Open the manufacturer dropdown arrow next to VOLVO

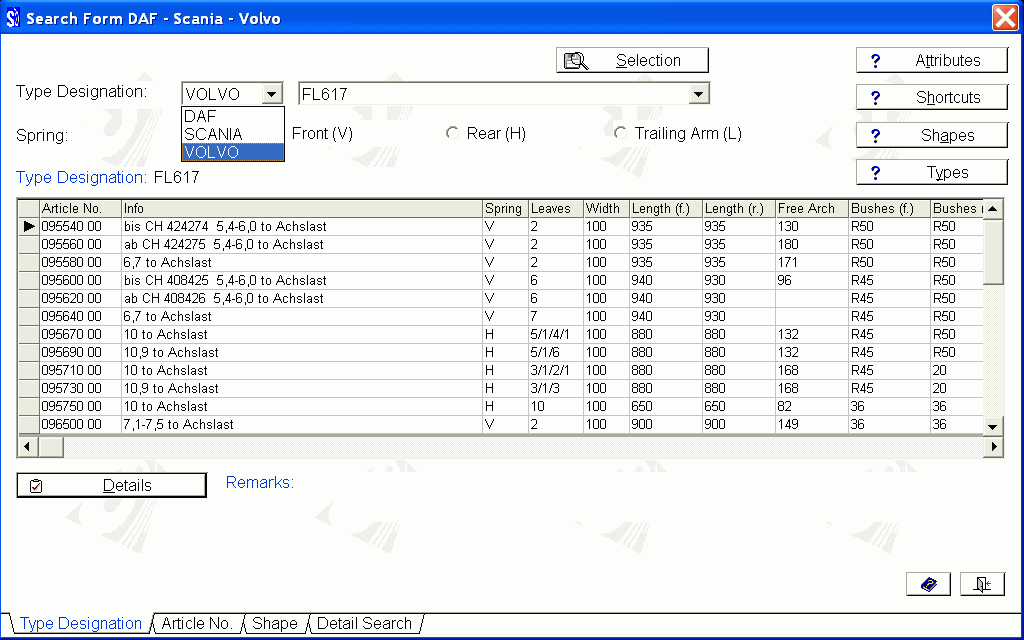pos(271,94)
